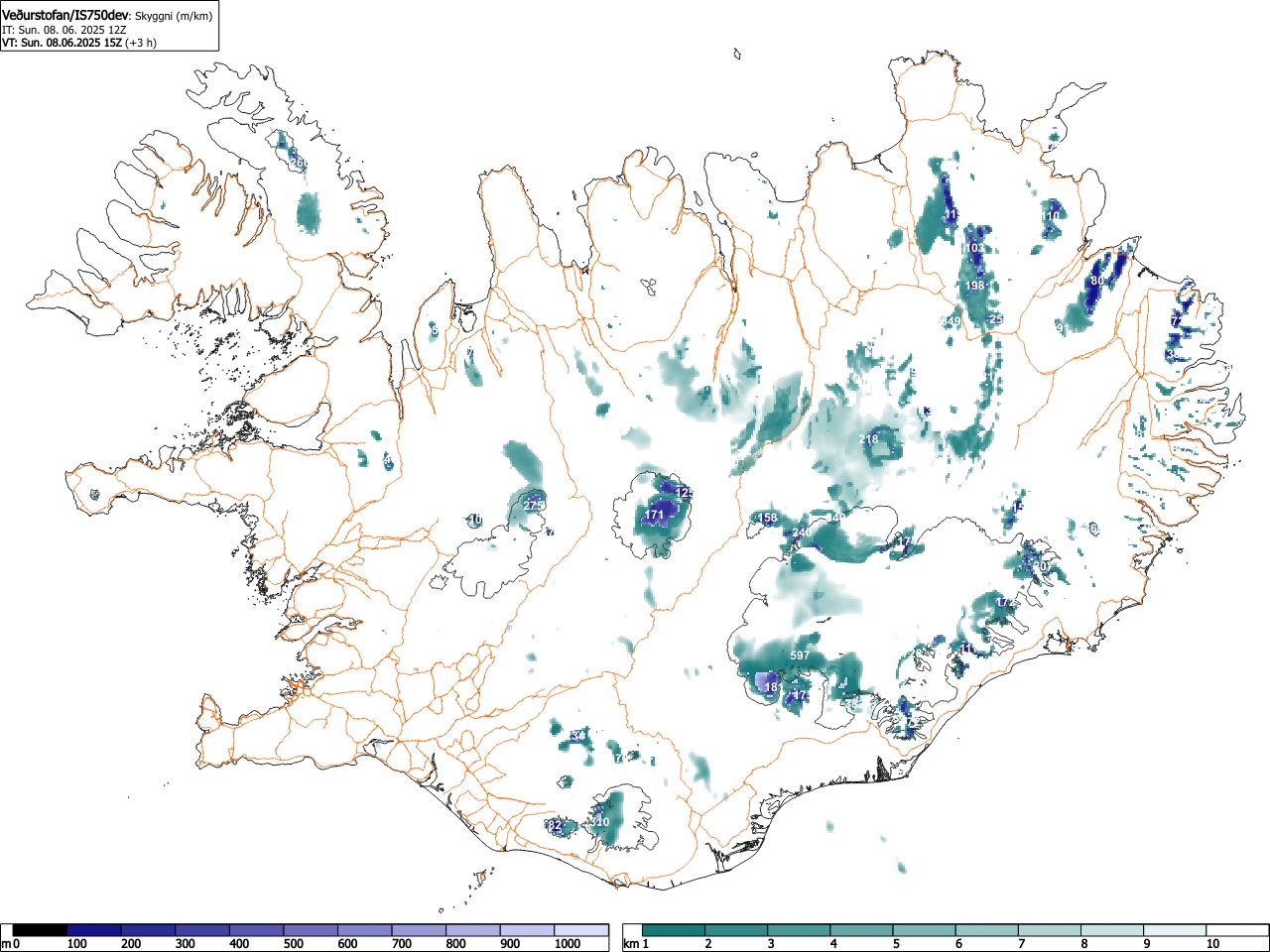This screenshot has height=952, width=1270.
Task: Pick the pale lavender 900–1000 m swatch
Action: 527,930
